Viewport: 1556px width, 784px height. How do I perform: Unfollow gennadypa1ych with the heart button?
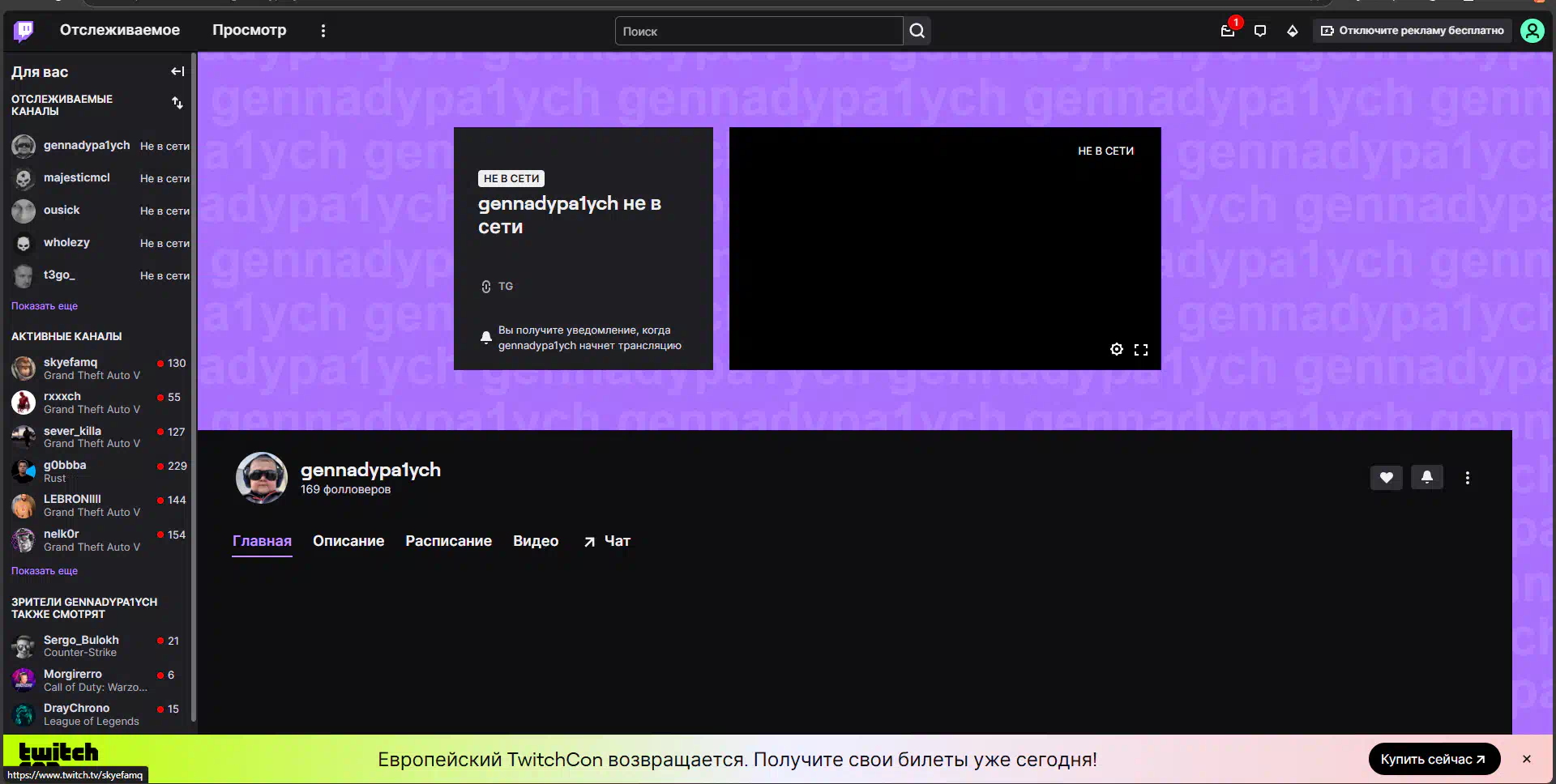point(1387,478)
